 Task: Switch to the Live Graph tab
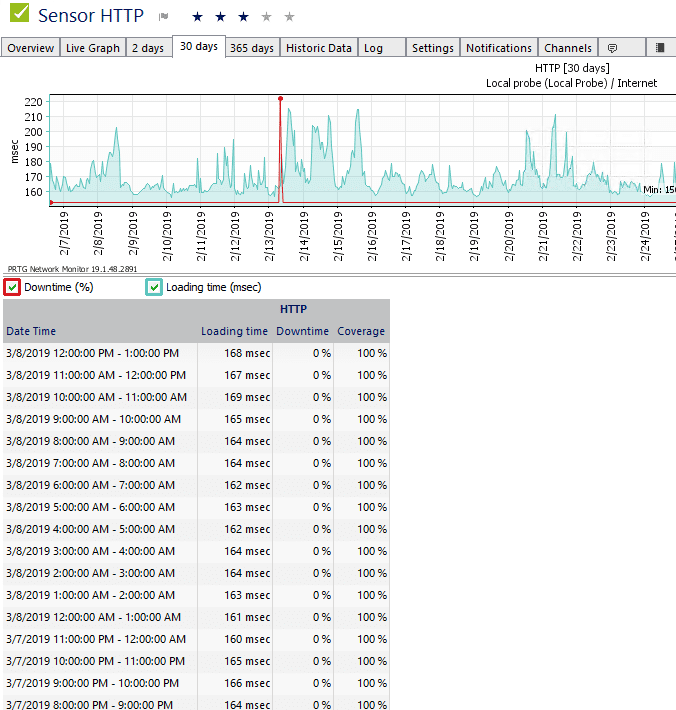click(92, 48)
